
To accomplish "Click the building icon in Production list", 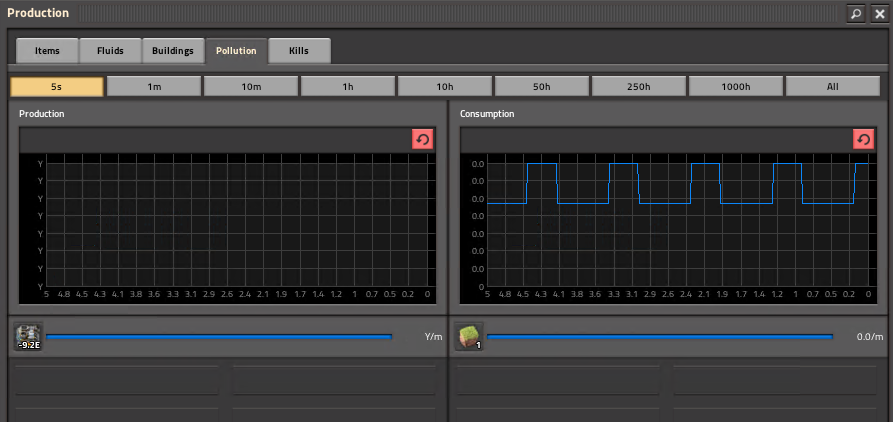I will click(x=28, y=337).
